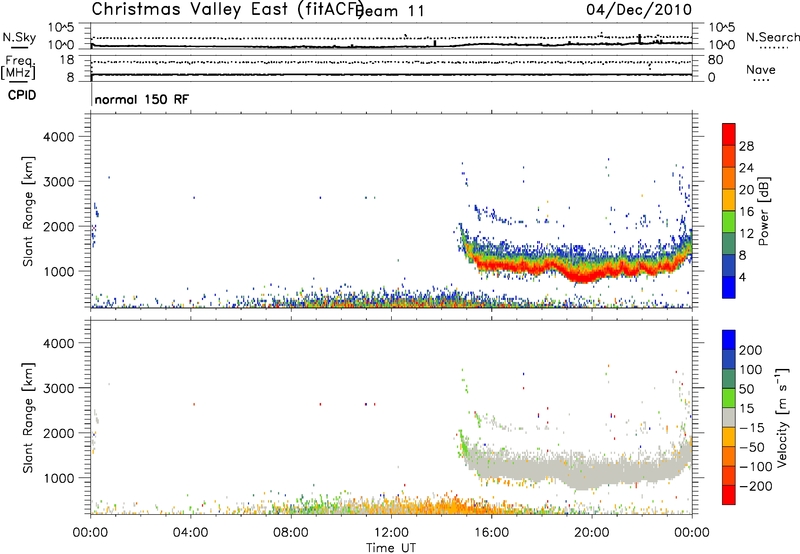The width and height of the screenshot is (800, 554).
Task: Click the Slant Range label of power panel
Action: (28, 211)
